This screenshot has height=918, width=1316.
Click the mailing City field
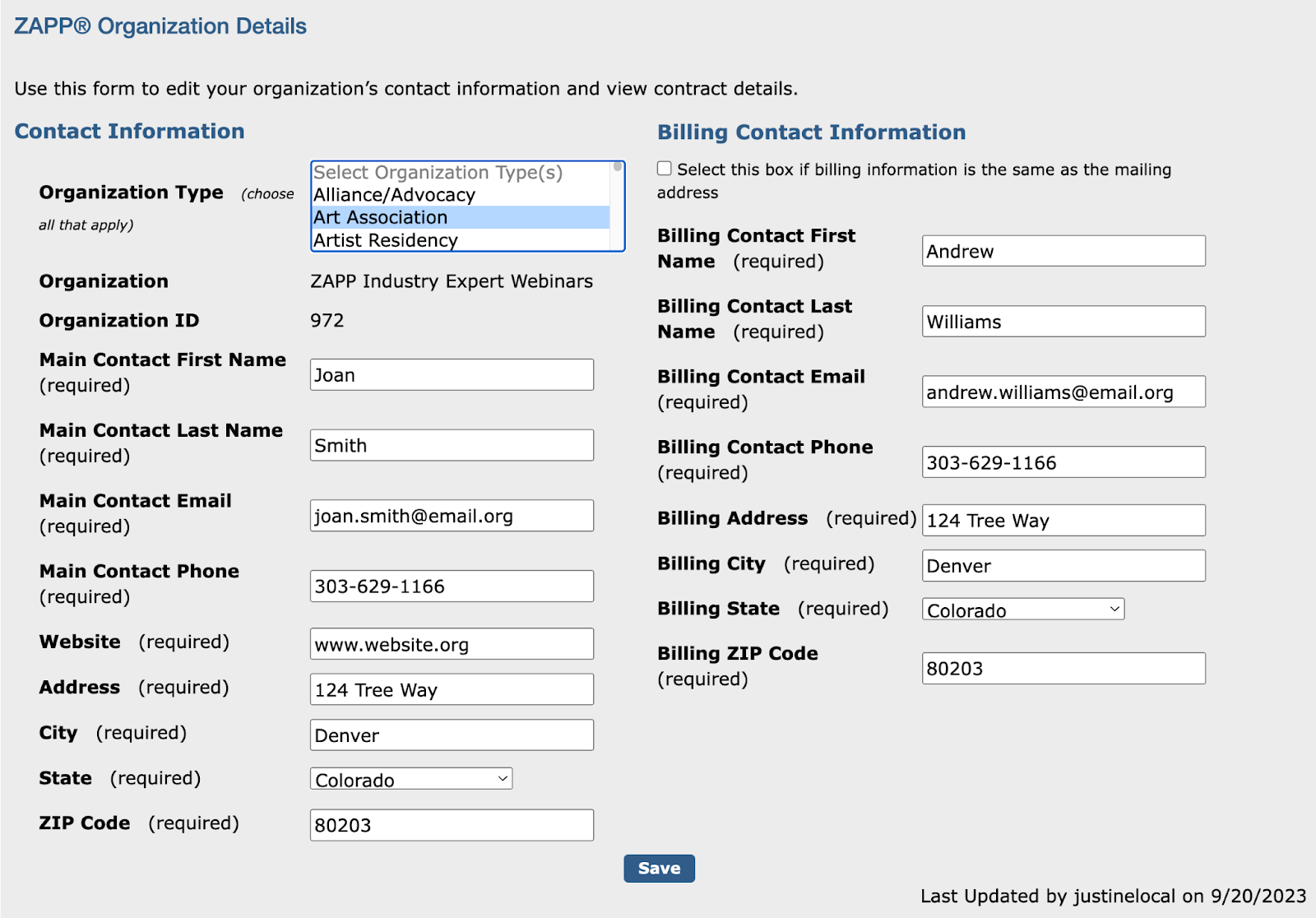point(452,735)
